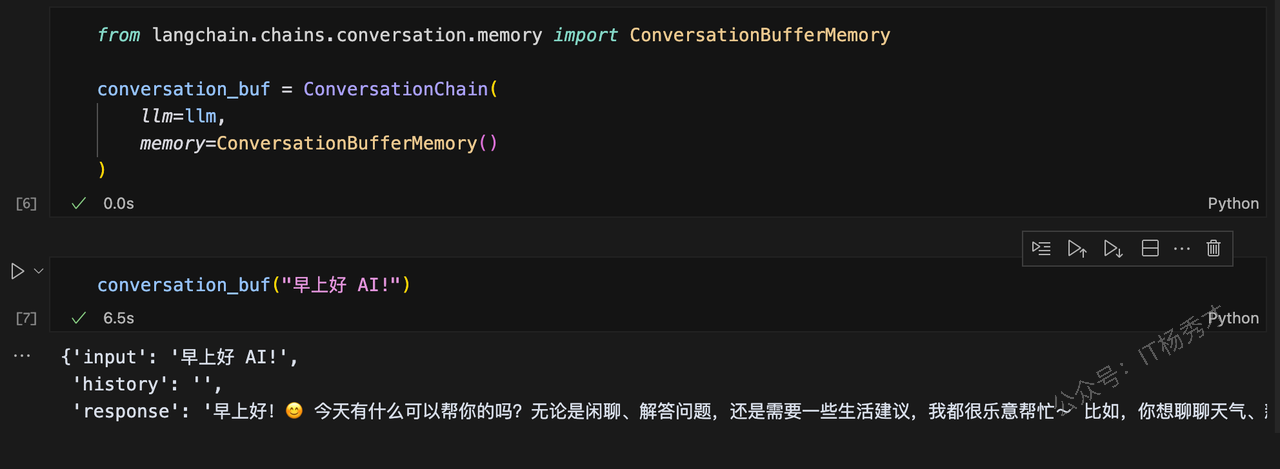Screen dimensions: 1280x469
Task: Run the conversation_buf cell with play button
Action: (17, 271)
